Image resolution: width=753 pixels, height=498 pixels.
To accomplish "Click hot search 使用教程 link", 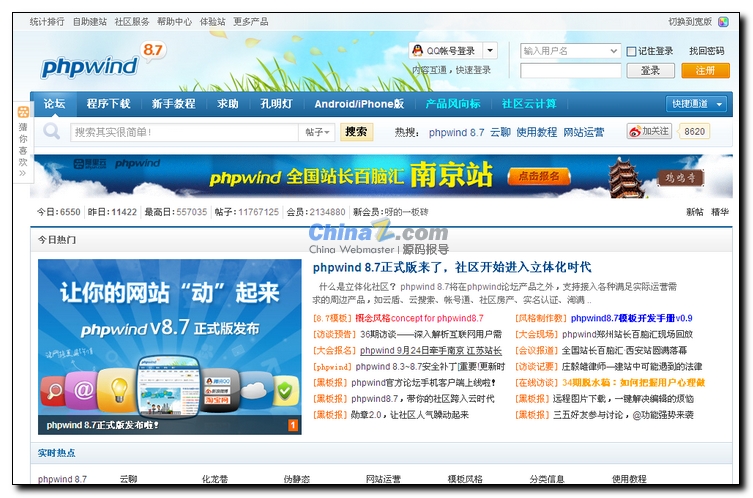I will tap(537, 132).
